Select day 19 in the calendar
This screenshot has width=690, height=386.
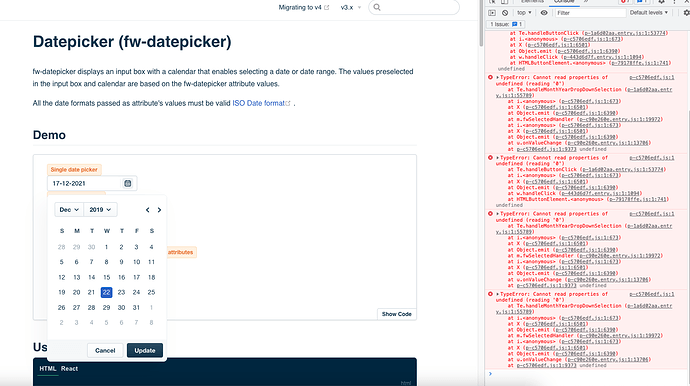pos(62,292)
